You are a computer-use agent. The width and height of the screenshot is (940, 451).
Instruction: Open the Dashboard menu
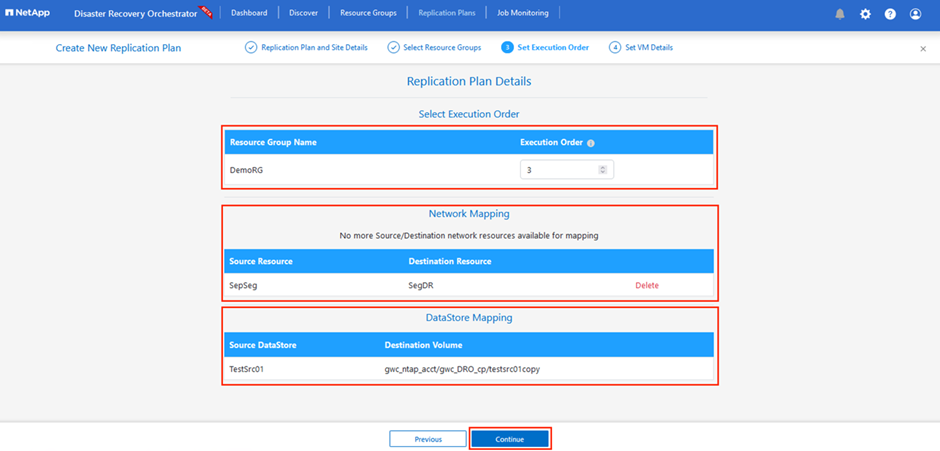pyautogui.click(x=249, y=13)
